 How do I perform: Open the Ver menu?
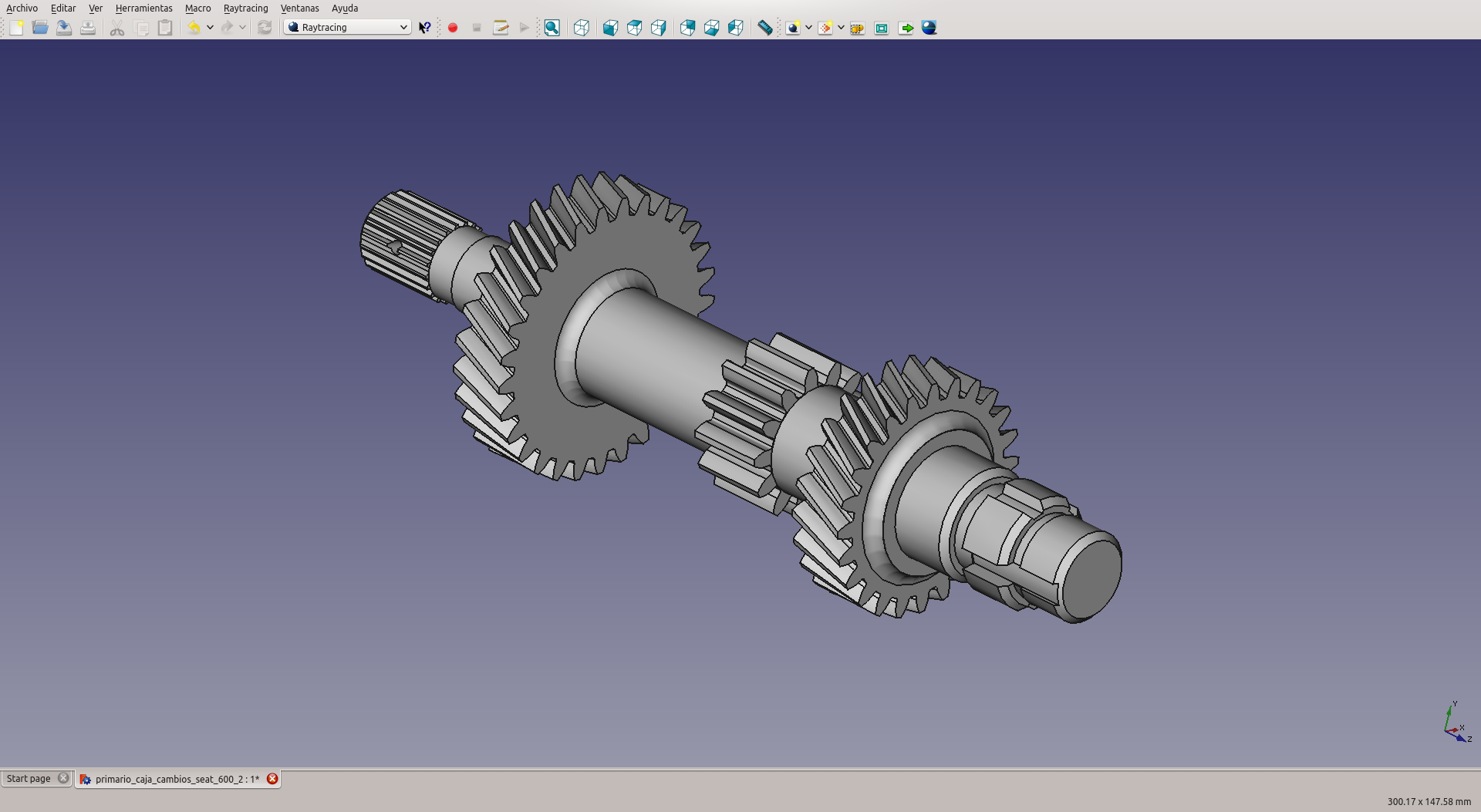(96, 8)
